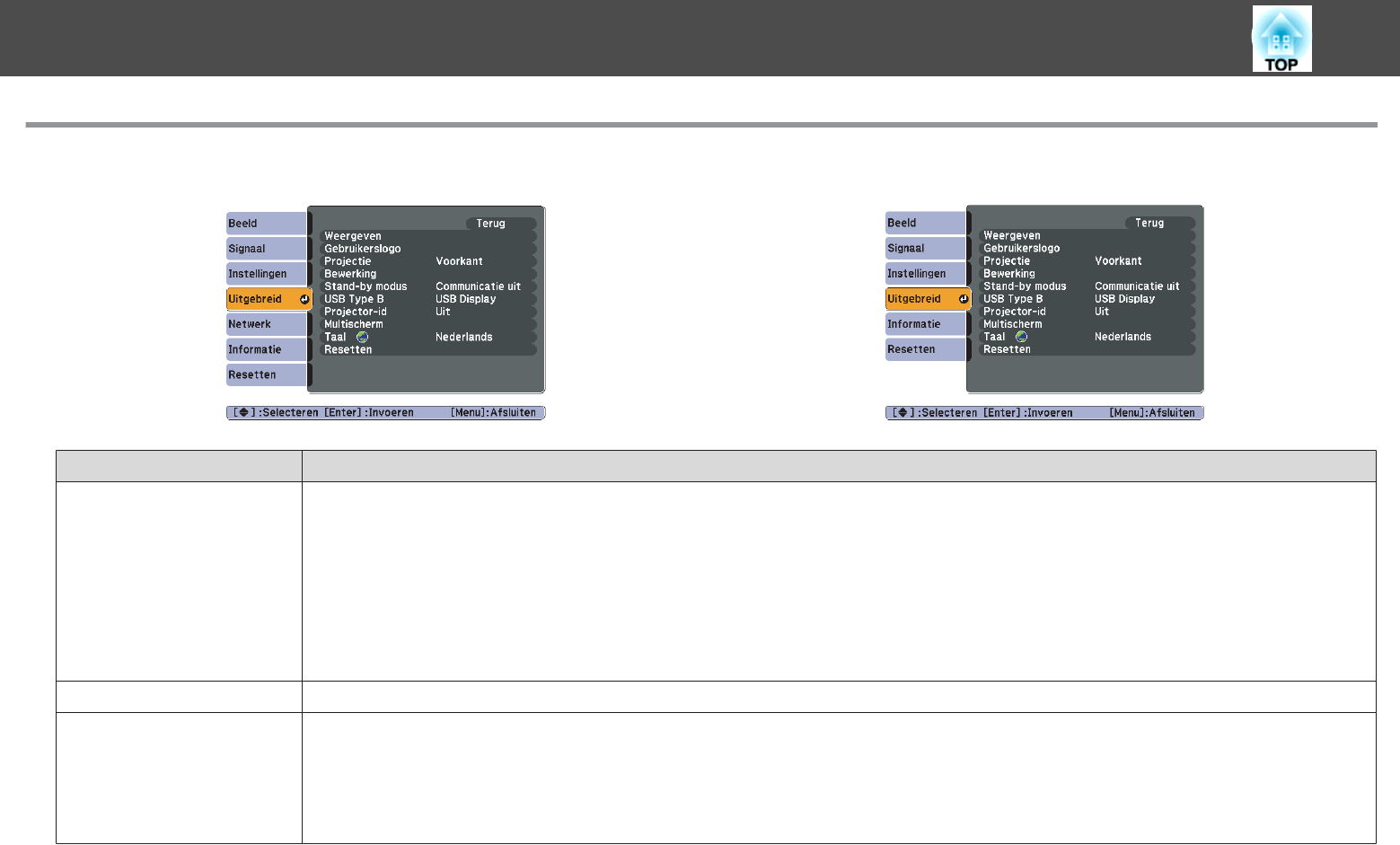This screenshot has height=845, width=1400.
Task: Click Nederlands value in left menu
Action: 464,338
